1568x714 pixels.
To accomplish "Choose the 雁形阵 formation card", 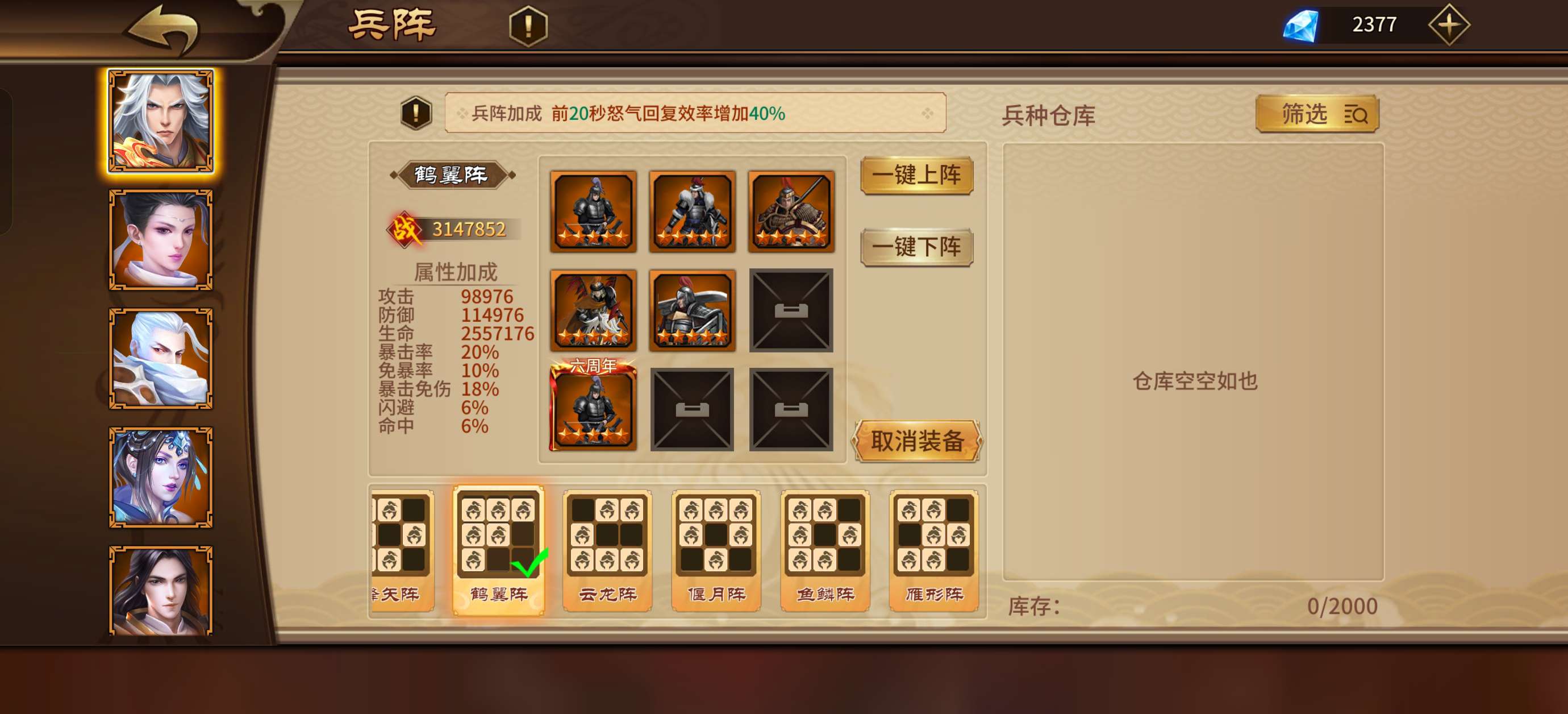I will [934, 550].
